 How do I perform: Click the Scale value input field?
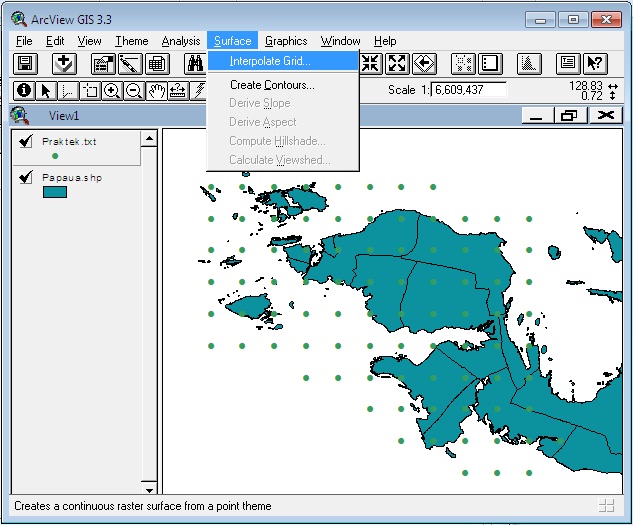coord(469,90)
